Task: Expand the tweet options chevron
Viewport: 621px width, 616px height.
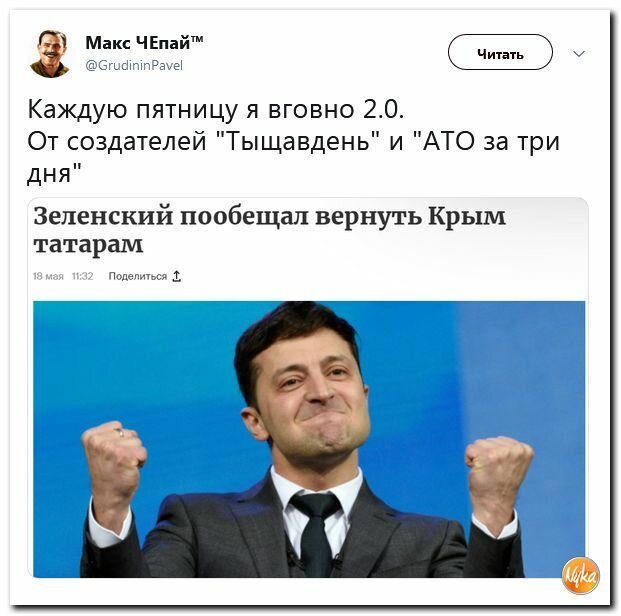Action: (579, 53)
